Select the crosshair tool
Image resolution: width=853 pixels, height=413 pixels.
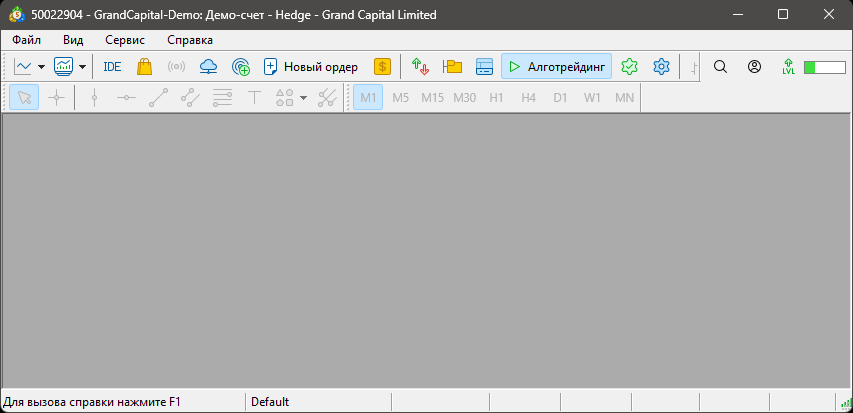(x=56, y=97)
